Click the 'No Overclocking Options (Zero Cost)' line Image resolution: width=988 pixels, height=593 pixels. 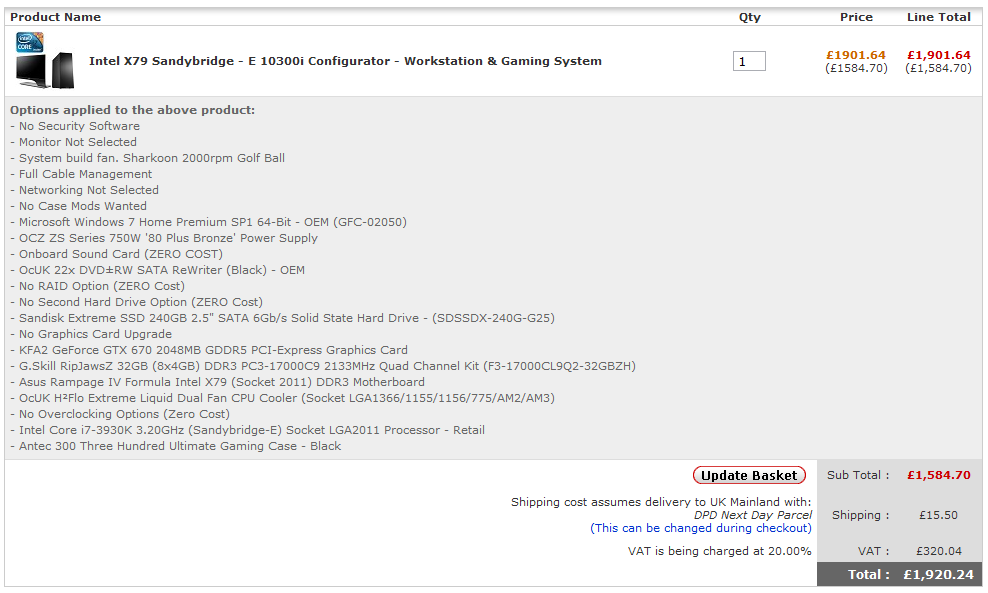click(x=120, y=415)
